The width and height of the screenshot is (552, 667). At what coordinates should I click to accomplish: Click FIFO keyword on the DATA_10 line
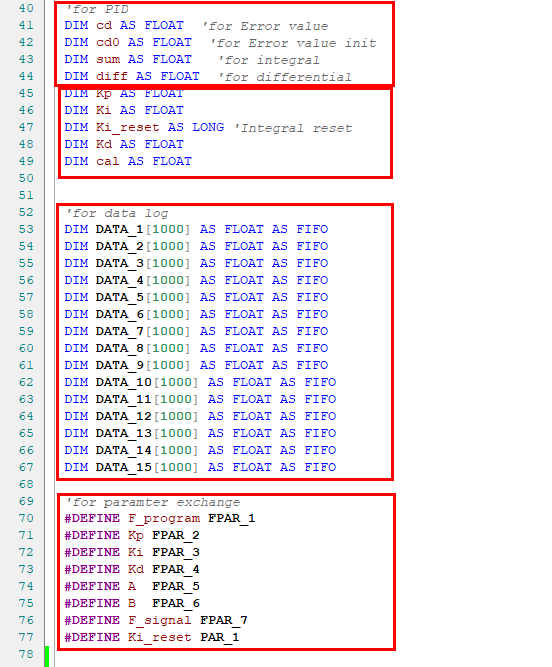coord(320,382)
